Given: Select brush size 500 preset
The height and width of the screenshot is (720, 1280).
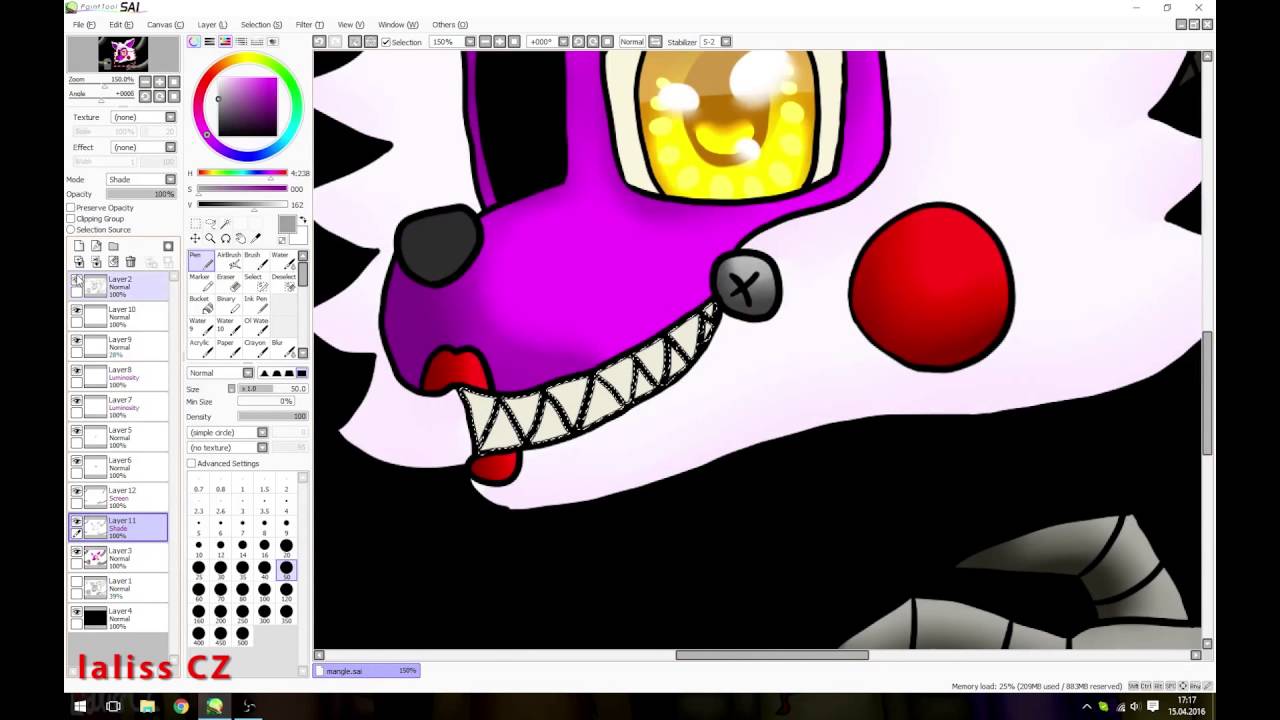Looking at the screenshot, I should [x=242, y=634].
